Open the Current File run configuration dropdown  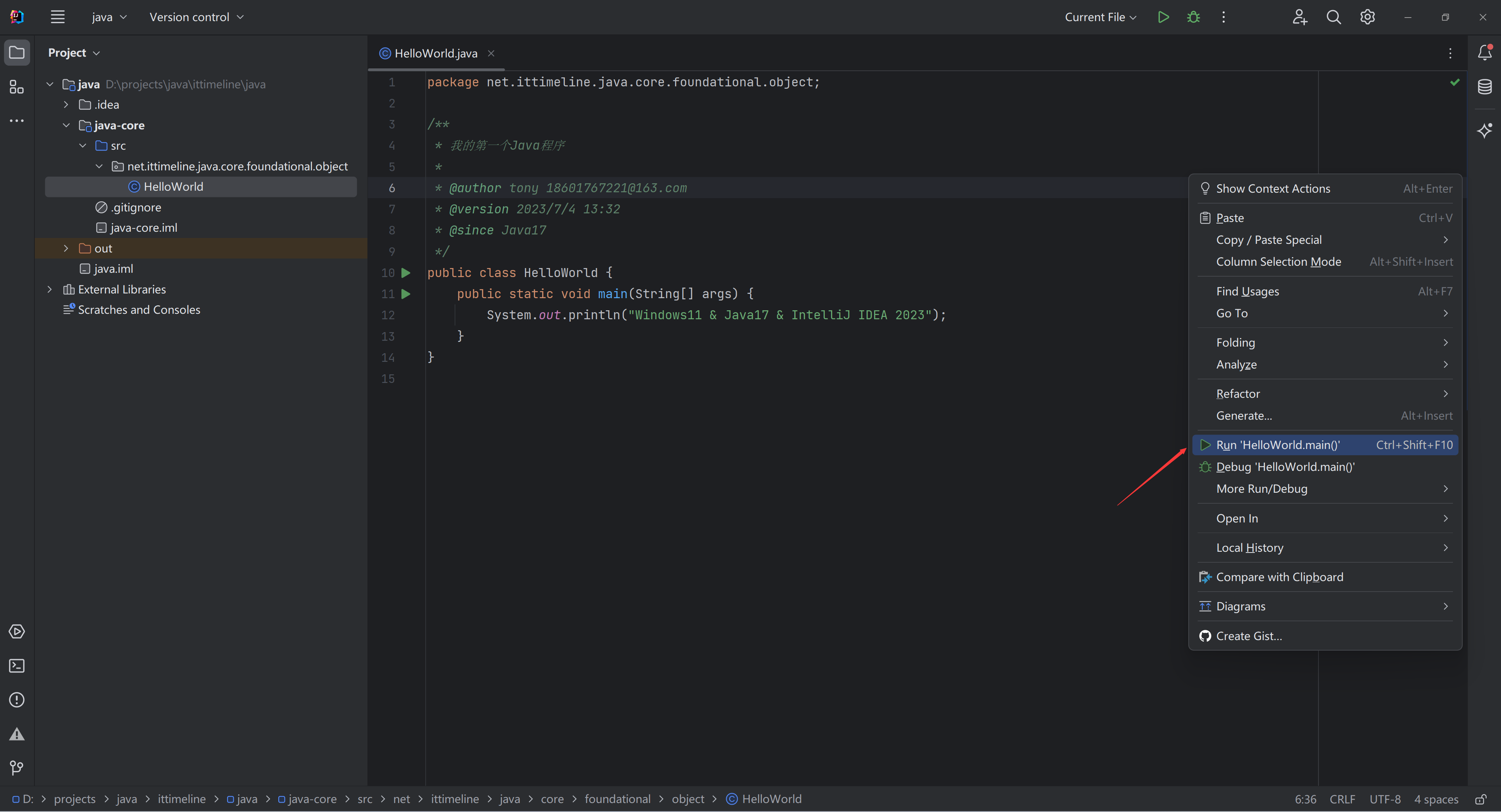click(x=1101, y=17)
